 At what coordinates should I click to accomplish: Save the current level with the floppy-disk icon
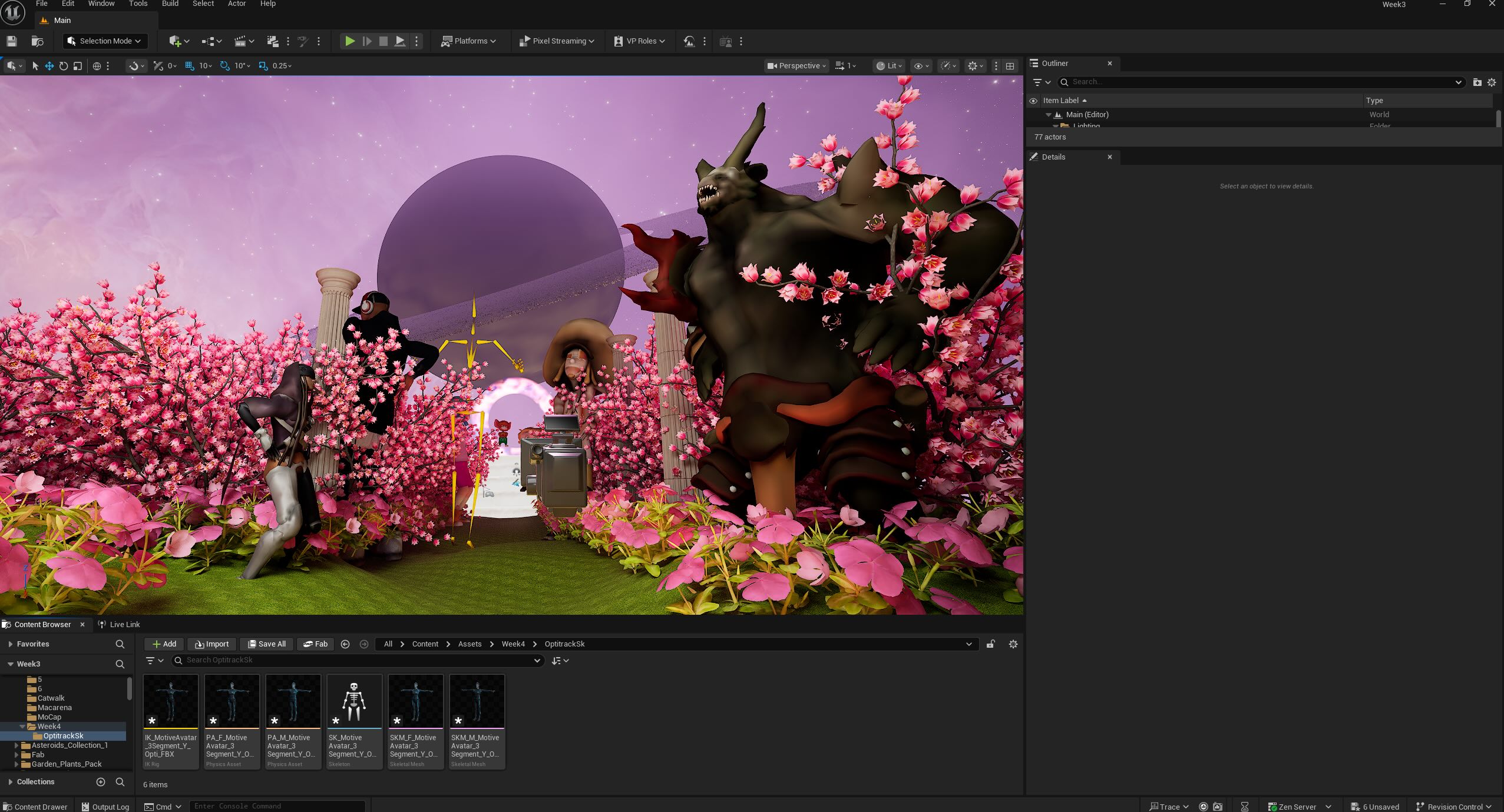[11, 41]
